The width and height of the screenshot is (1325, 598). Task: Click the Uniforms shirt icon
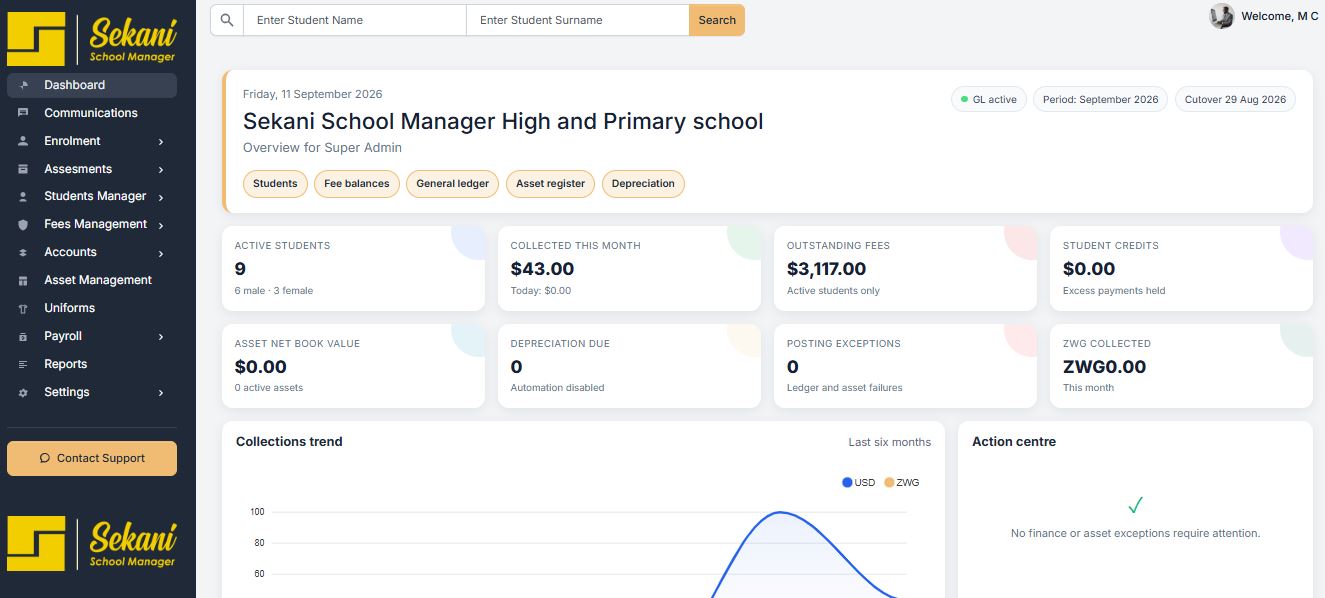coord(23,309)
